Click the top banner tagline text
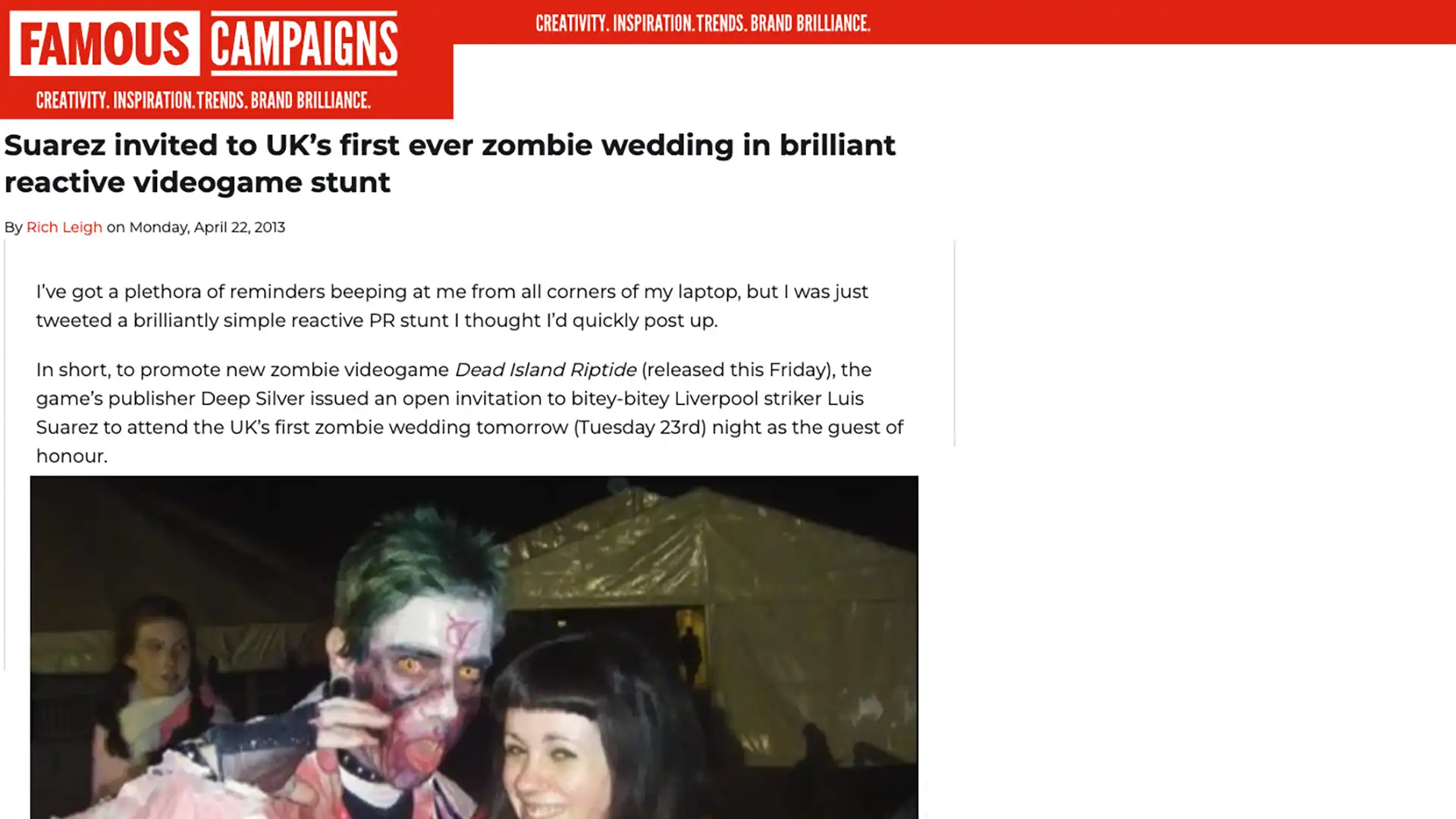Viewport: 1456px width, 819px height. pyautogui.click(x=702, y=23)
